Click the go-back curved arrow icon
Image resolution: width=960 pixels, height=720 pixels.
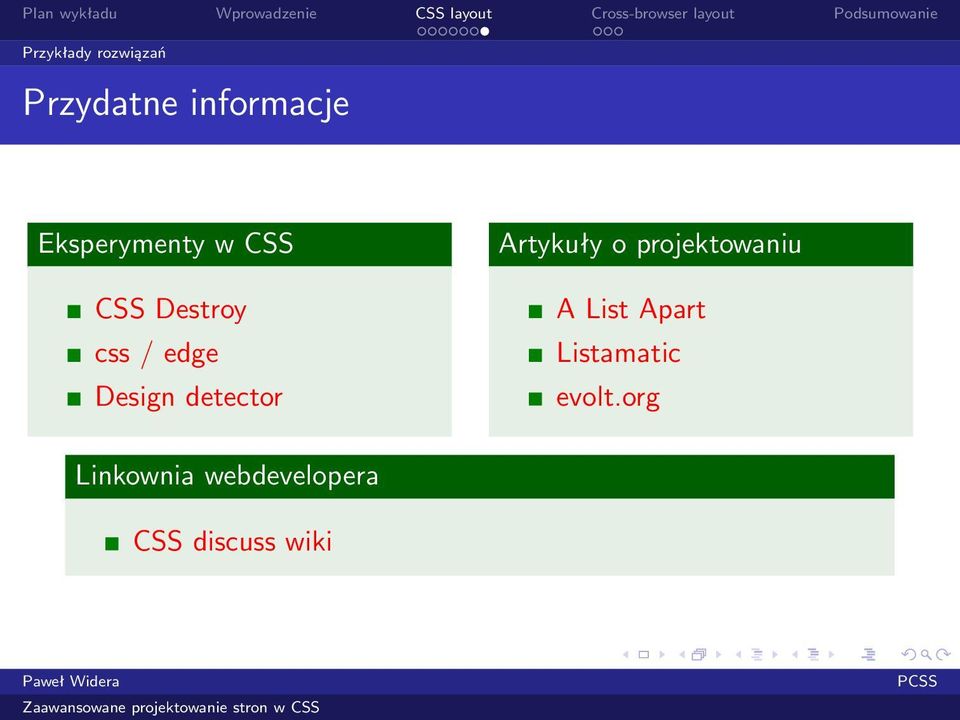click(x=909, y=654)
